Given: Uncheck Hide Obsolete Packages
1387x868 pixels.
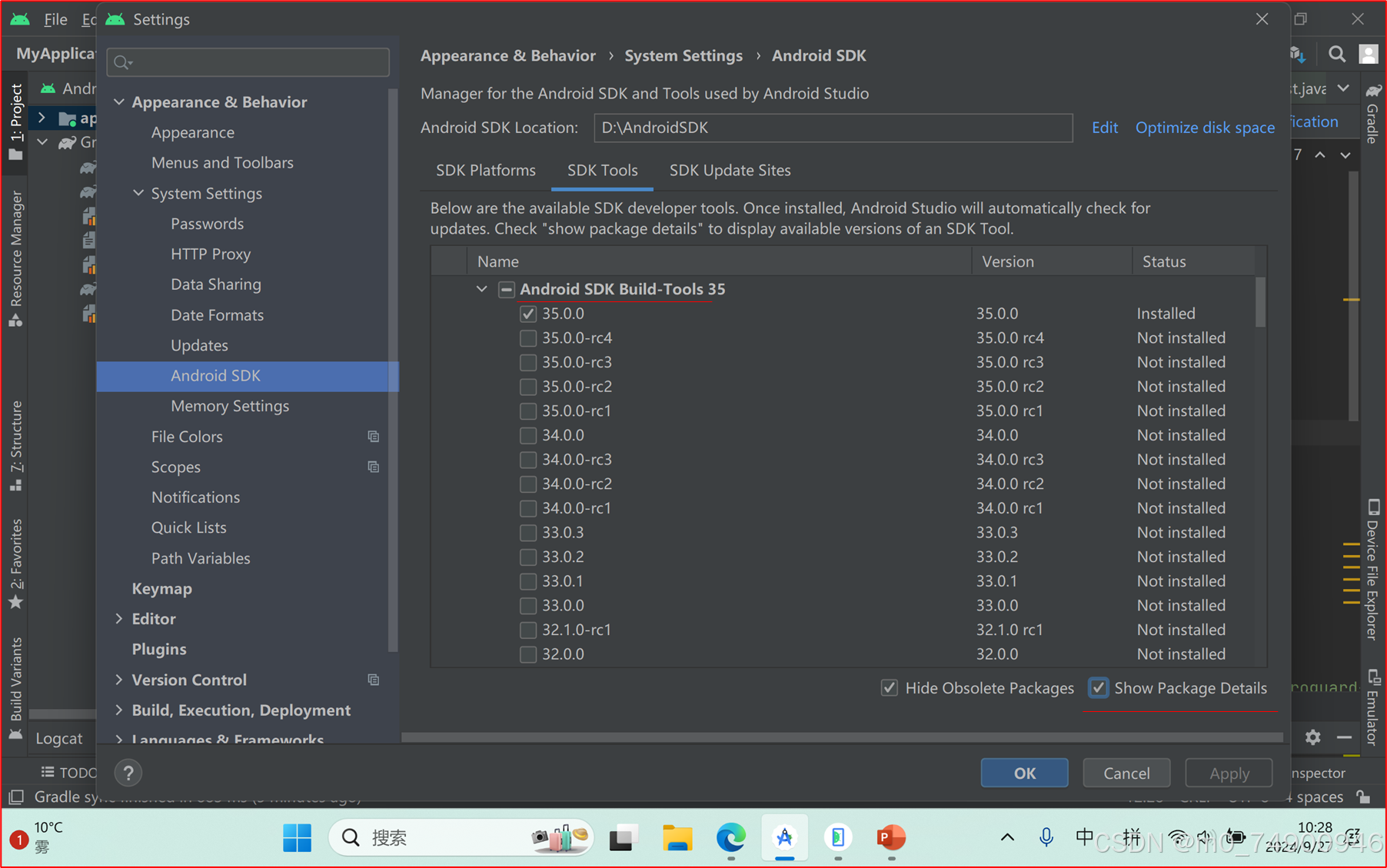Looking at the screenshot, I should tap(890, 687).
